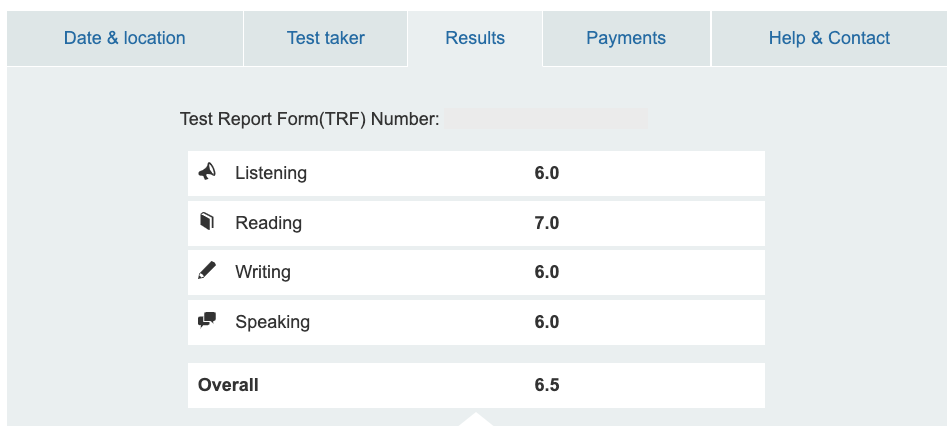
Task: Click the Reading book icon
Action: point(207,222)
